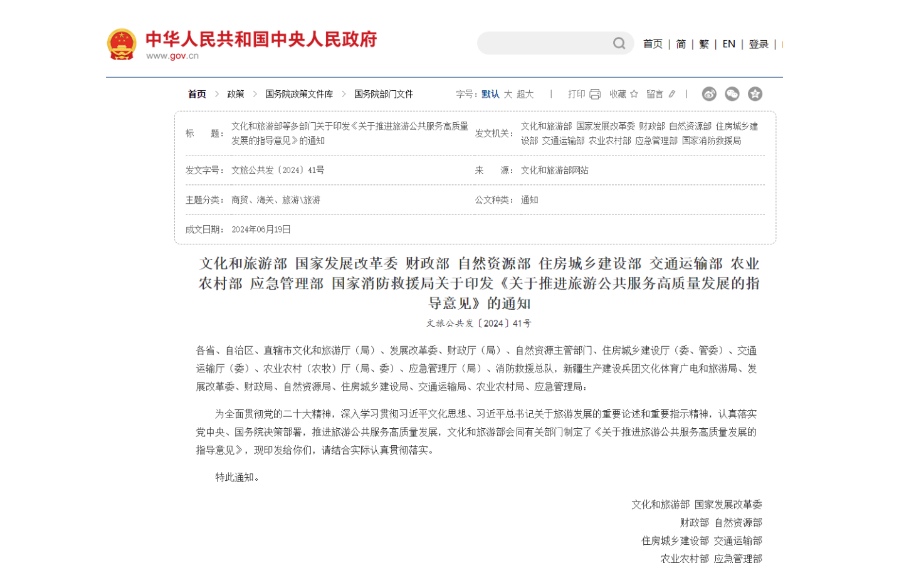Switch language to EN
Viewport: 910px width, 576px height.
pyautogui.click(x=729, y=44)
